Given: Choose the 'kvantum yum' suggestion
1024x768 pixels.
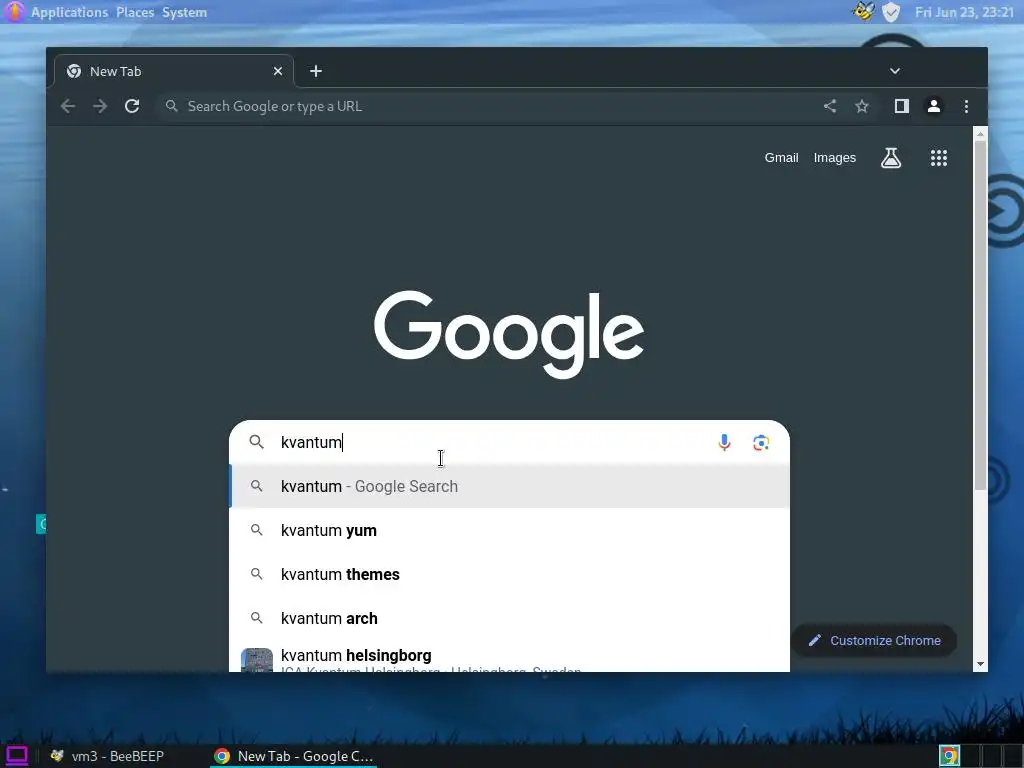Looking at the screenshot, I should pos(509,530).
